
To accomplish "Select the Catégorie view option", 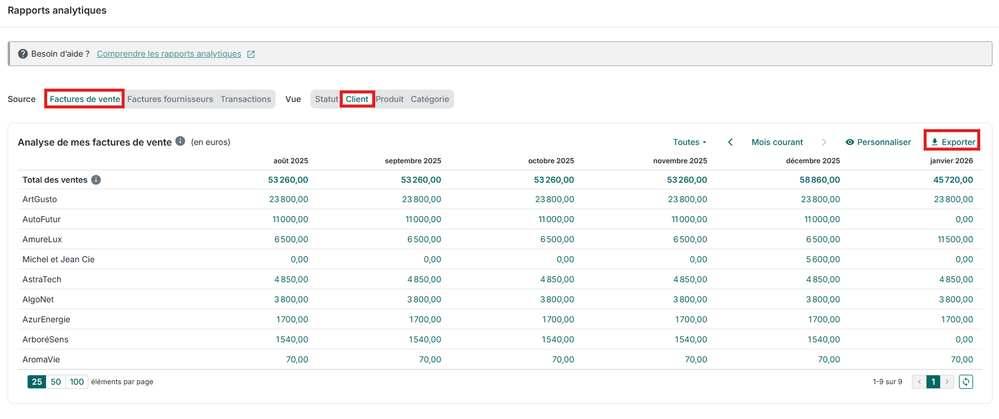I will coord(430,99).
